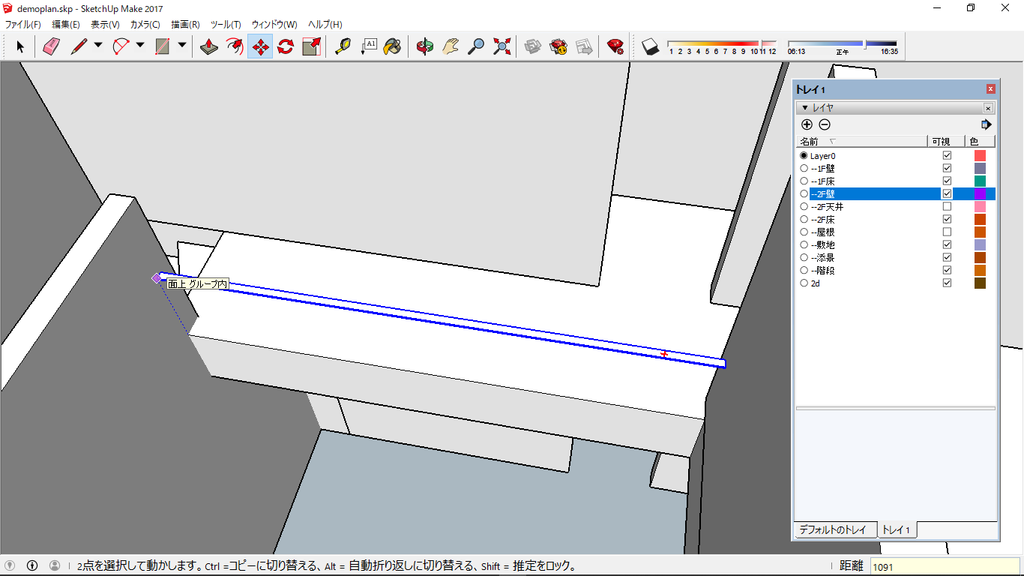This screenshot has width=1024, height=576.
Task: Select the Offset tool
Action: pyautogui.click(x=234, y=46)
